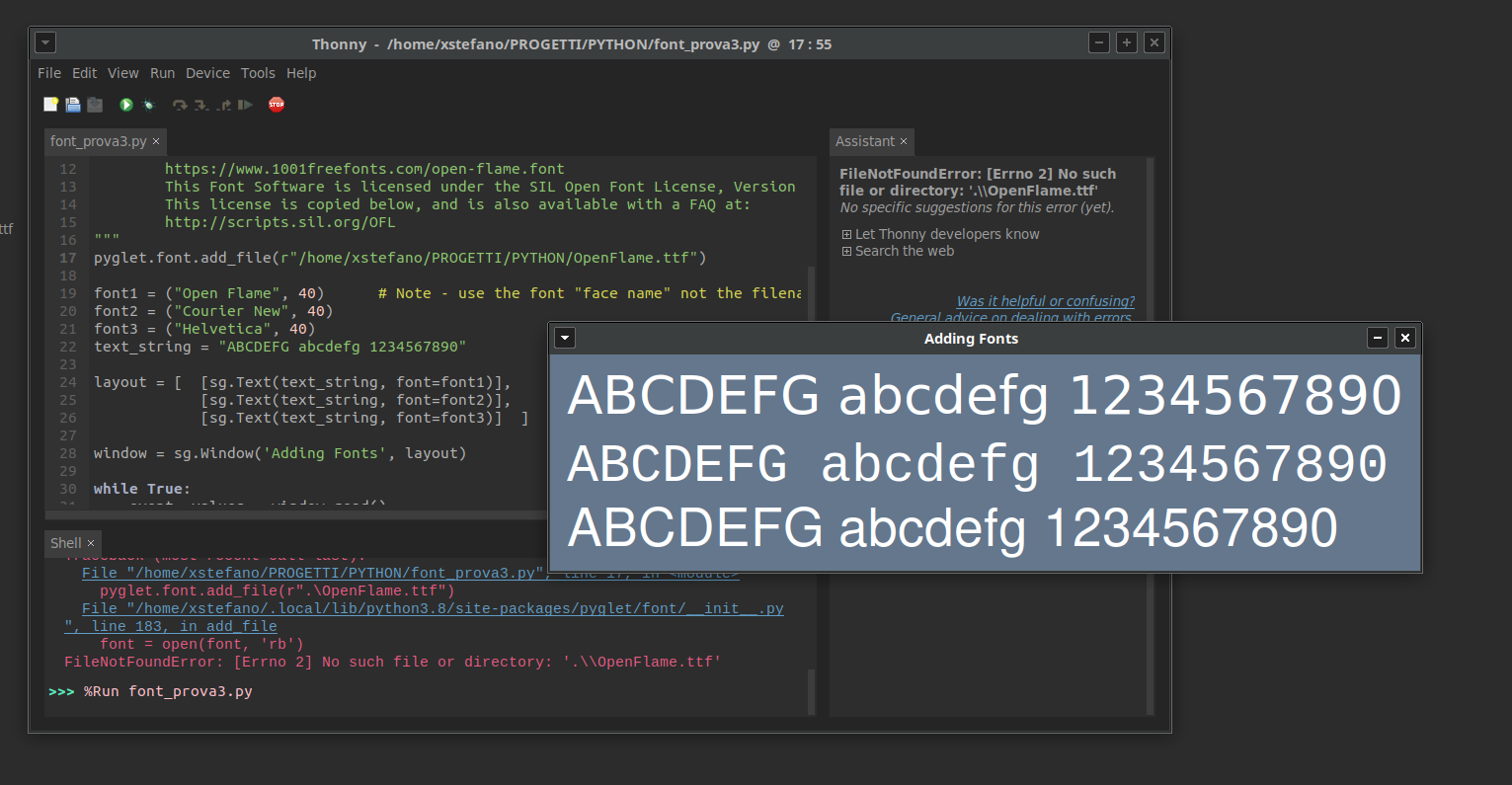Start debugging with the bug icon
The width and height of the screenshot is (1512, 785).
tap(148, 104)
